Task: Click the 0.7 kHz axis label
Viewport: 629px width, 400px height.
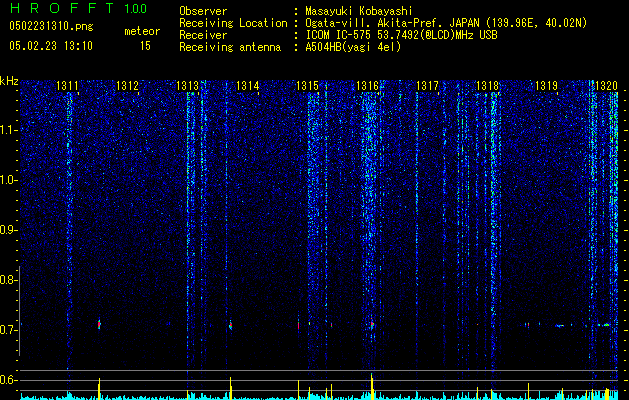Action: [8, 330]
